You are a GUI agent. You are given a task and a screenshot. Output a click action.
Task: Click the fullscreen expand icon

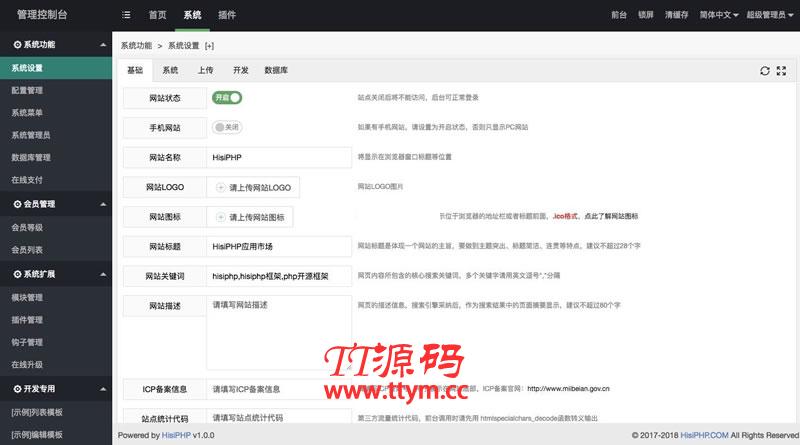pos(781,71)
